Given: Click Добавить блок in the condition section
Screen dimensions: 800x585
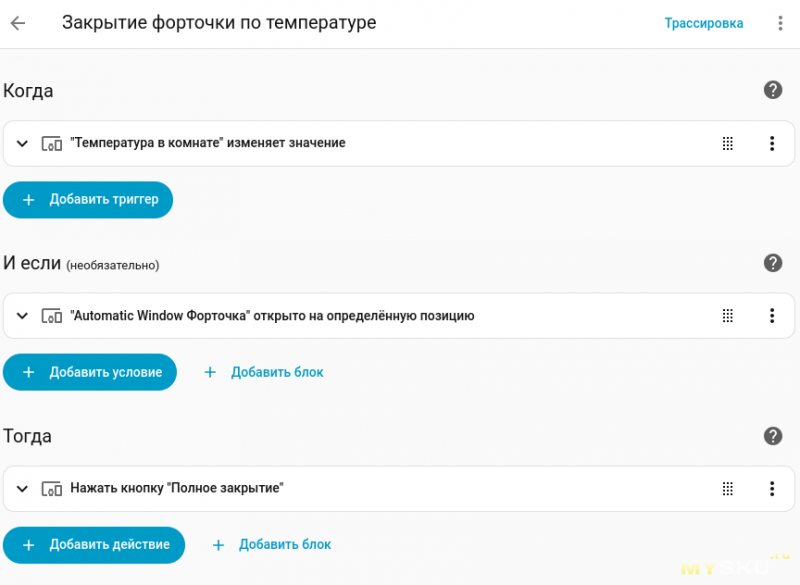Looking at the screenshot, I should pos(264,372).
